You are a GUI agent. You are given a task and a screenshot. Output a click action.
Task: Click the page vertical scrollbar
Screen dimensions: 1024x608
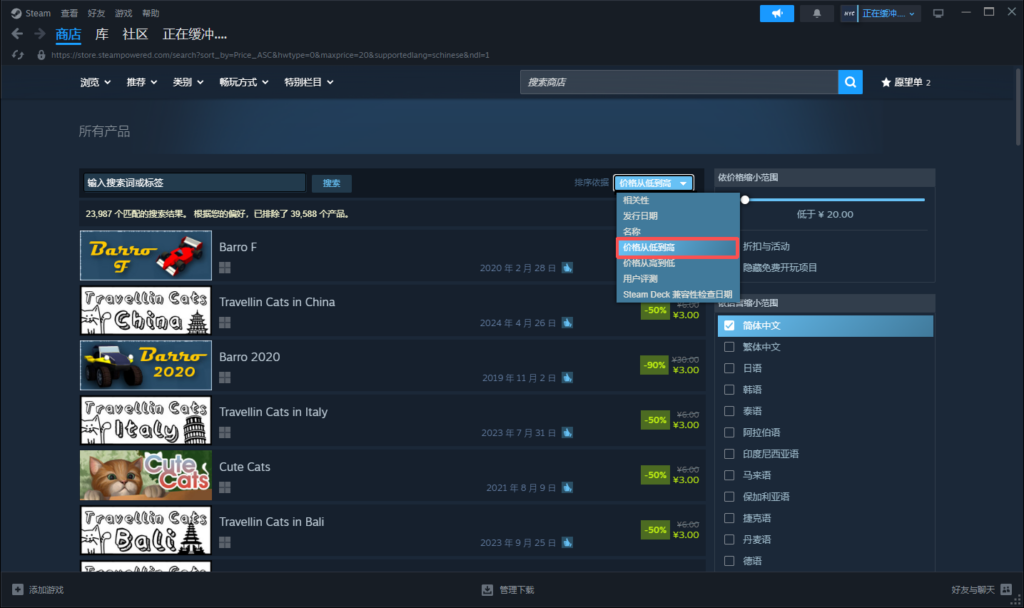1019,106
